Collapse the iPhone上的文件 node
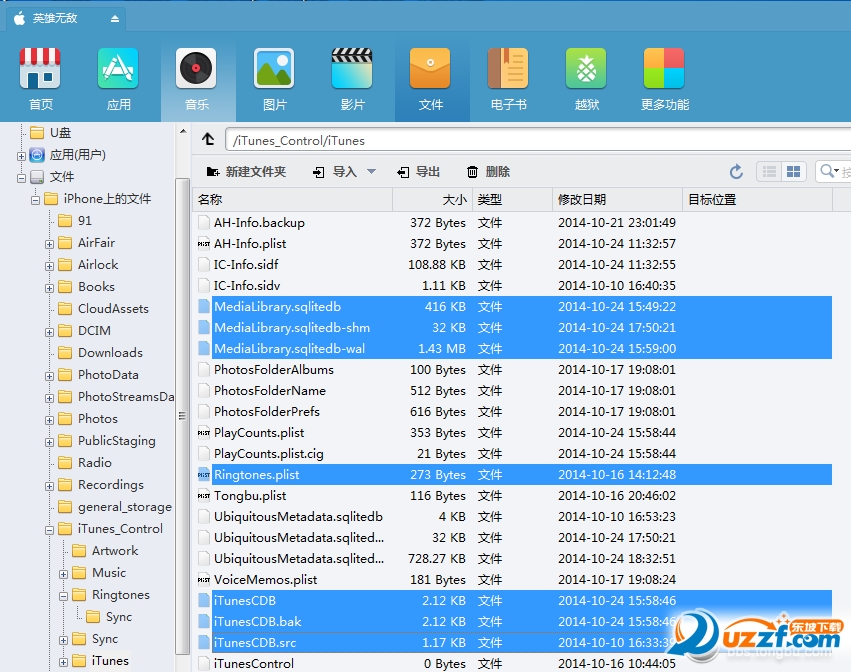 click(x=35, y=200)
